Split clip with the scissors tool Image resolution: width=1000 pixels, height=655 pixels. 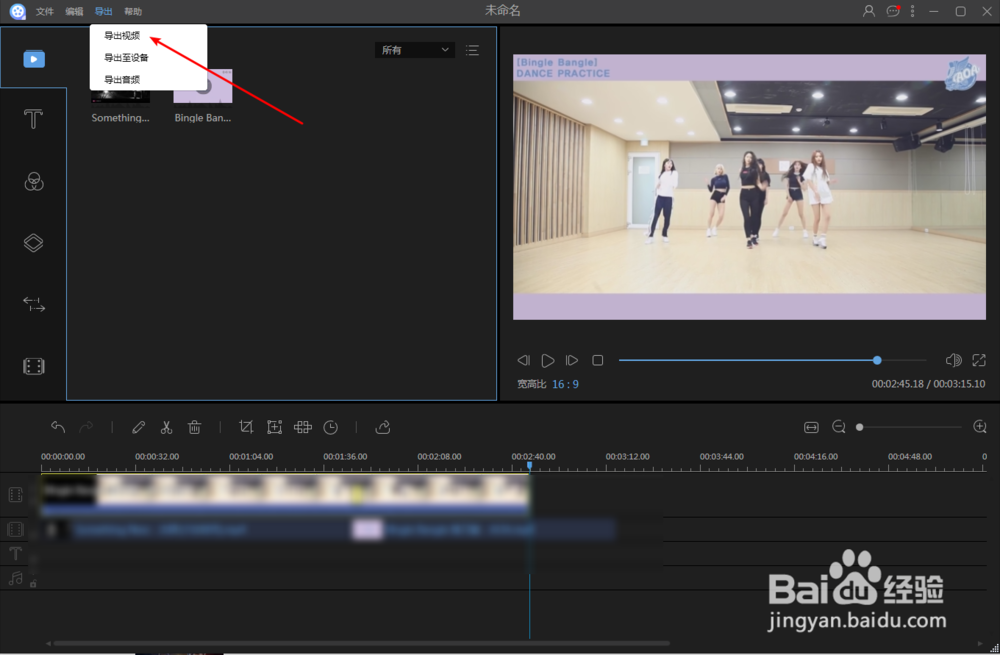click(x=166, y=427)
